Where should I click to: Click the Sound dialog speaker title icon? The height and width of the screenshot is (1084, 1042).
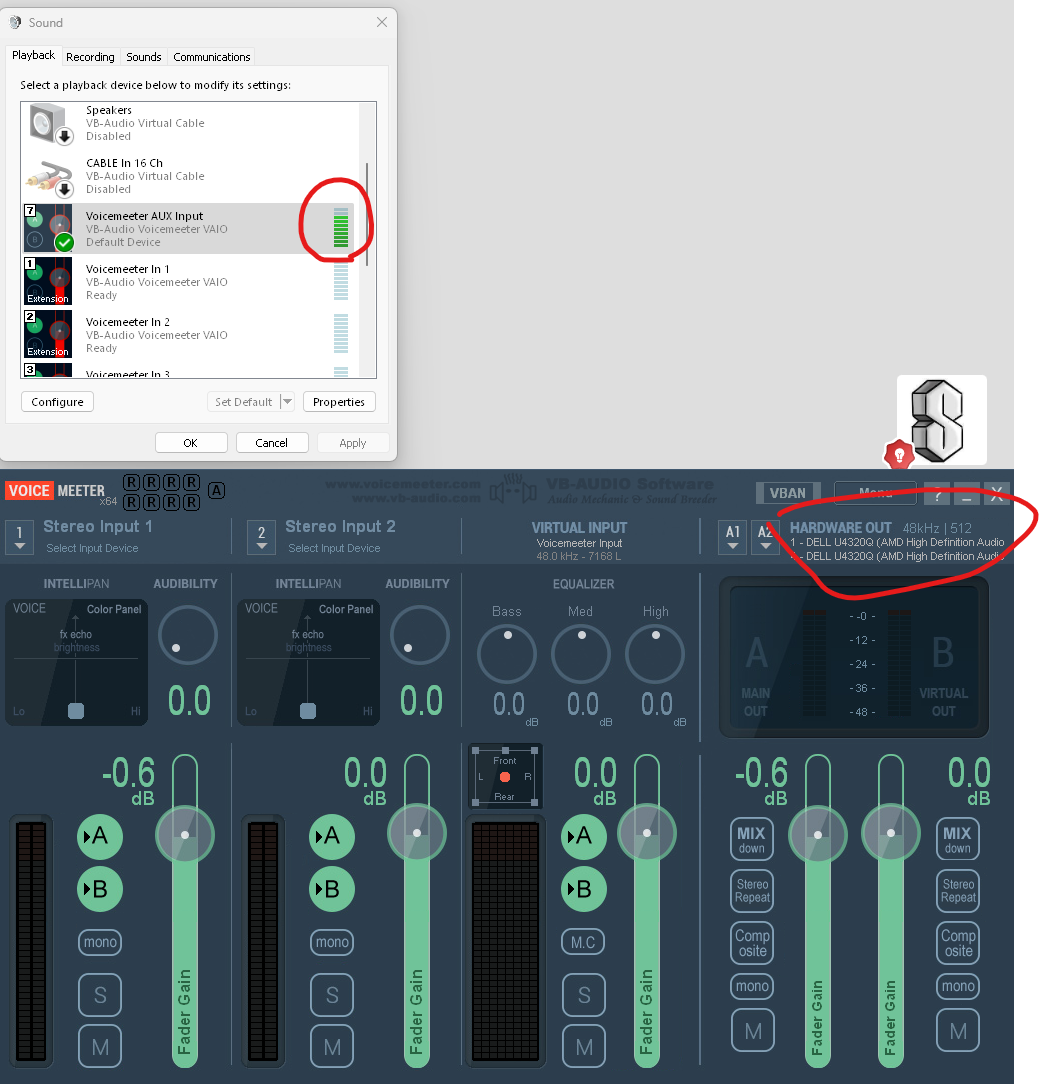[x=15, y=22]
